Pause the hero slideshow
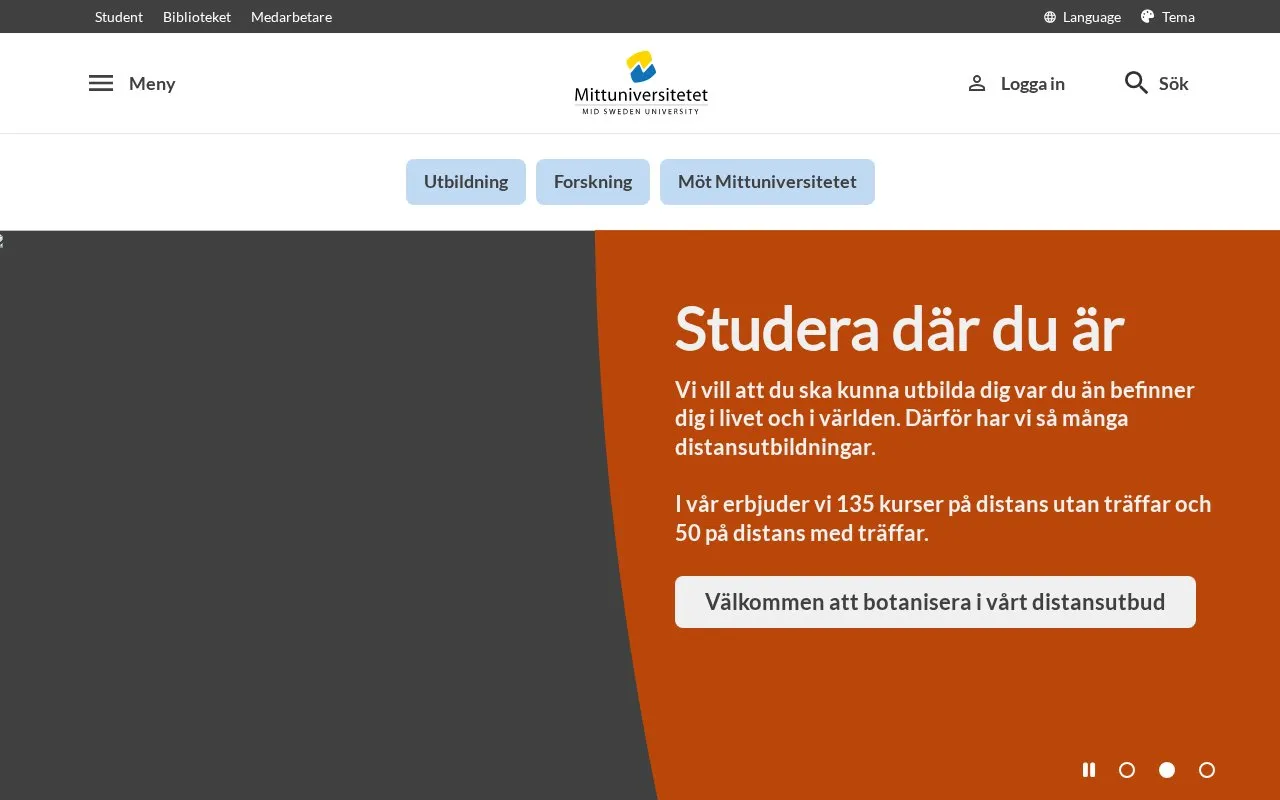1280x800 pixels. click(x=1089, y=769)
